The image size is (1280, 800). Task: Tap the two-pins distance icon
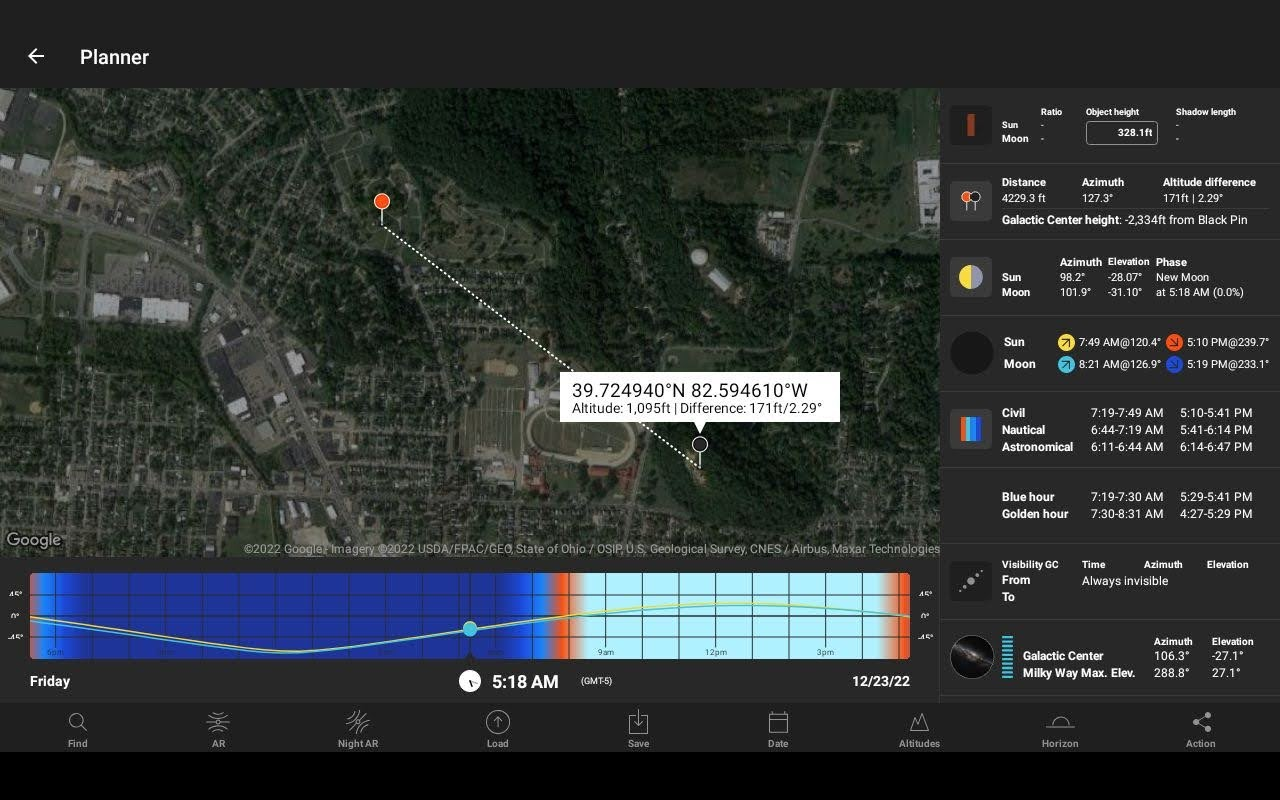click(970, 200)
